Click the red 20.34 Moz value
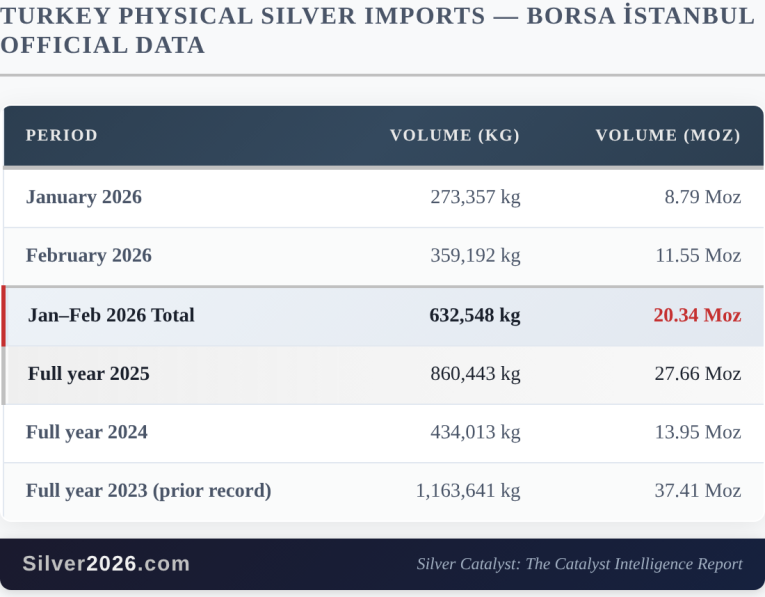 697,315
